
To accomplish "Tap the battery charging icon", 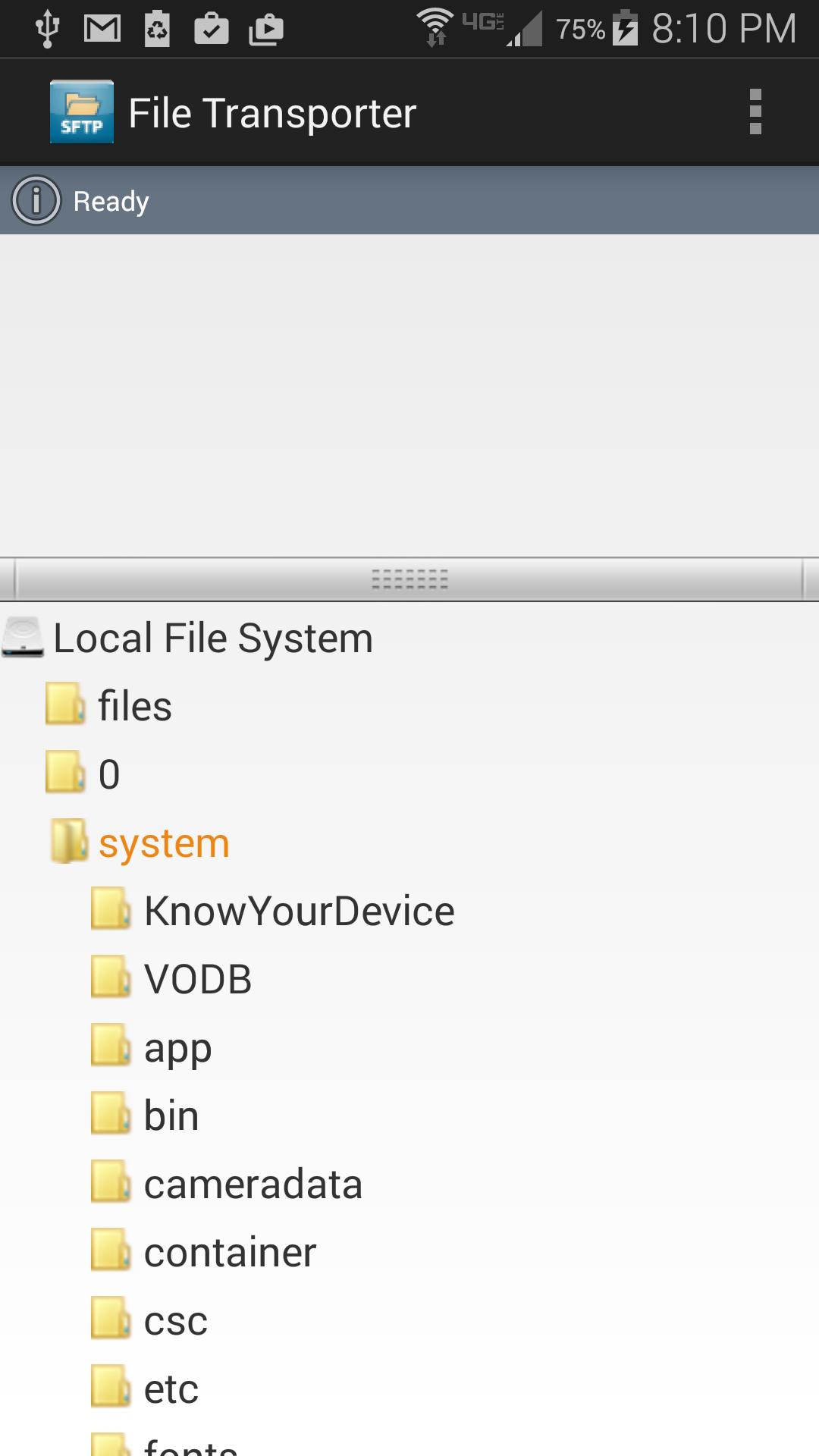I will coord(626,29).
